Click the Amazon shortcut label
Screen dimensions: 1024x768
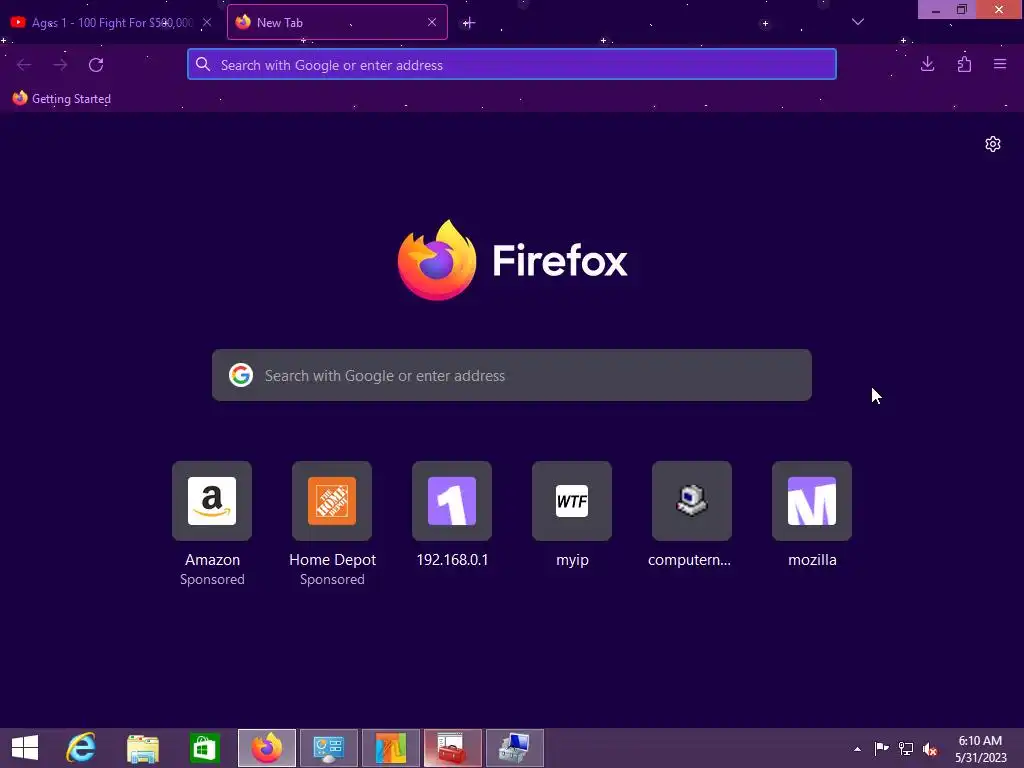[212, 560]
